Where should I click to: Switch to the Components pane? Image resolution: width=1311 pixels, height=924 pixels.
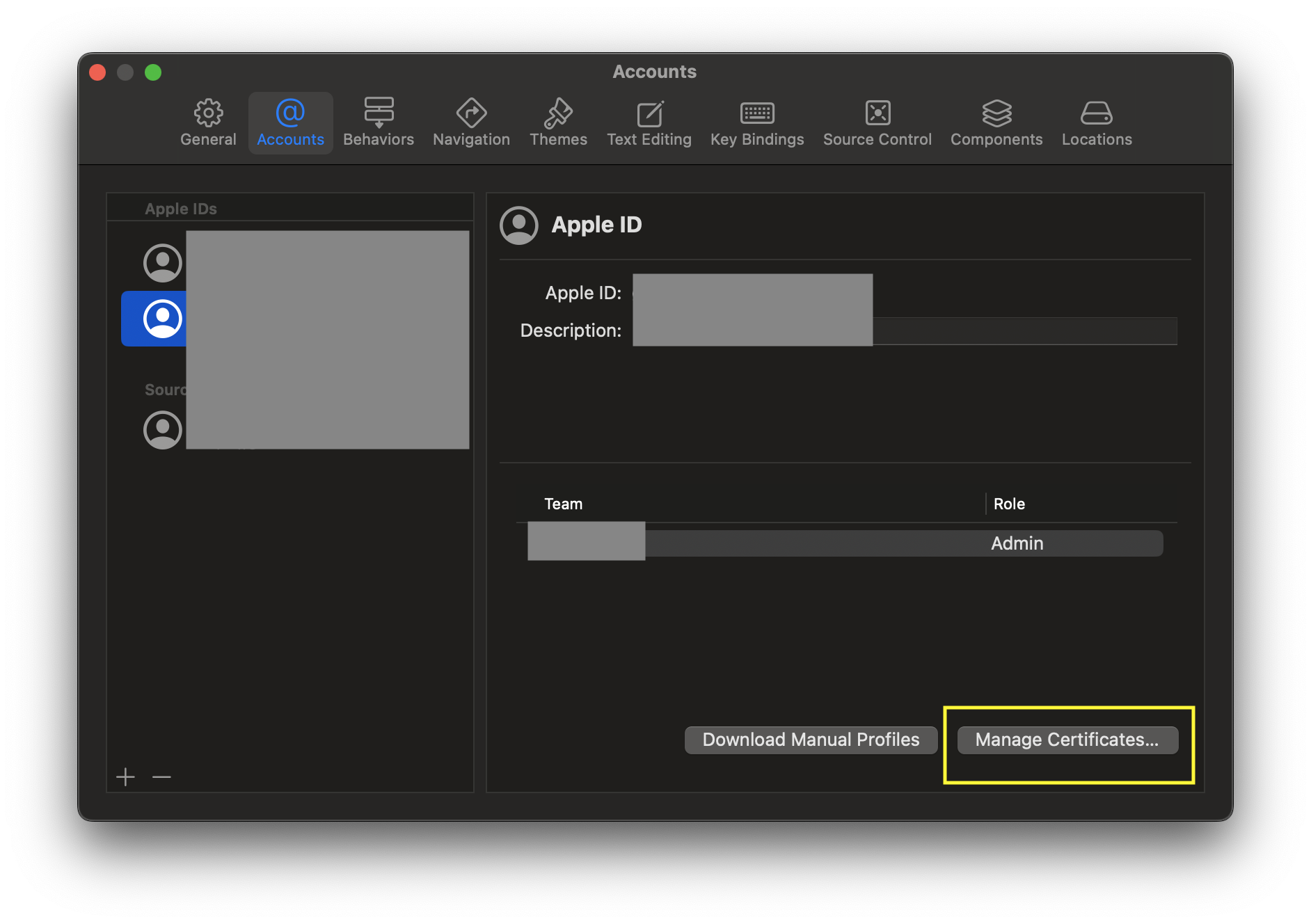coord(996,123)
